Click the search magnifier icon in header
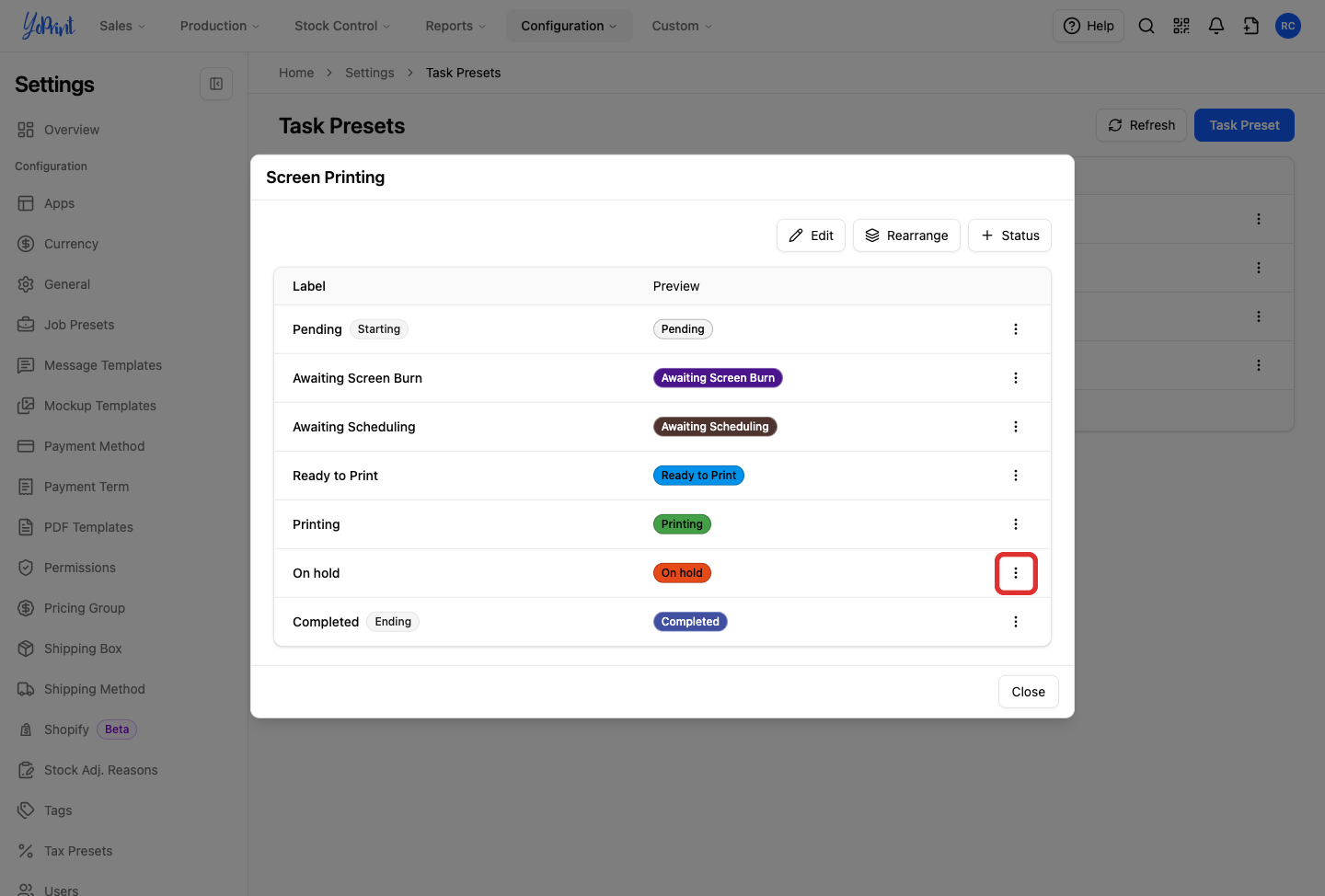1325x896 pixels. [x=1146, y=26]
